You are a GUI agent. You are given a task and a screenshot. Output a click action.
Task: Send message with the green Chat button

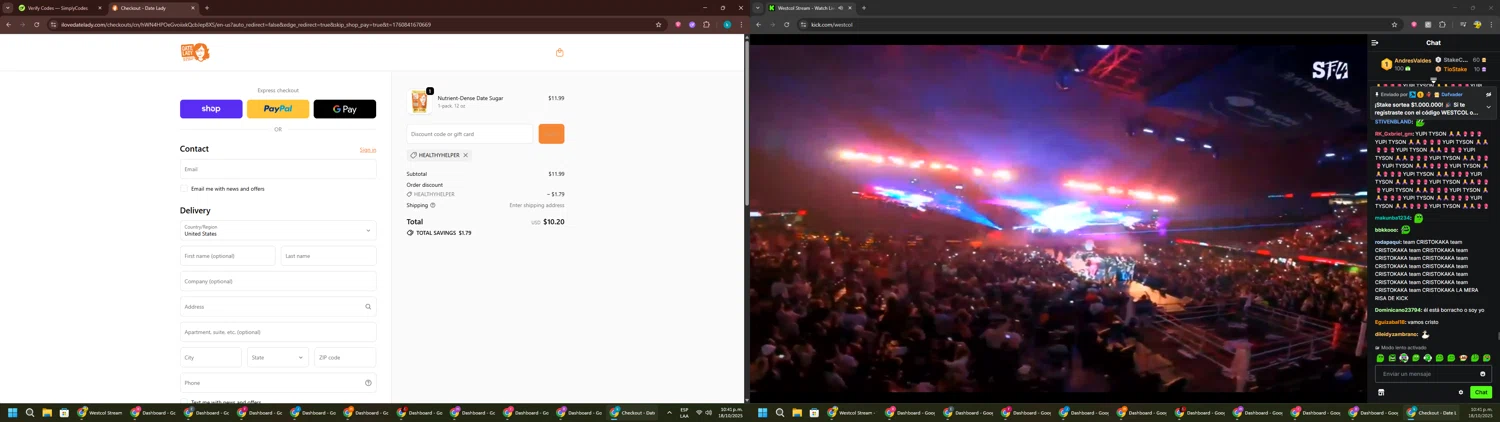point(1481,393)
